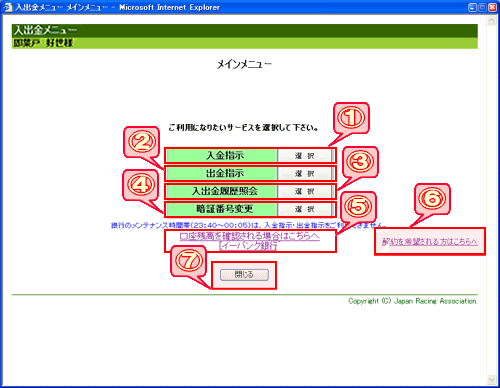Click the numbered callout marker ②
Image resolution: width=500 pixels, height=388 pixels.
142,142
